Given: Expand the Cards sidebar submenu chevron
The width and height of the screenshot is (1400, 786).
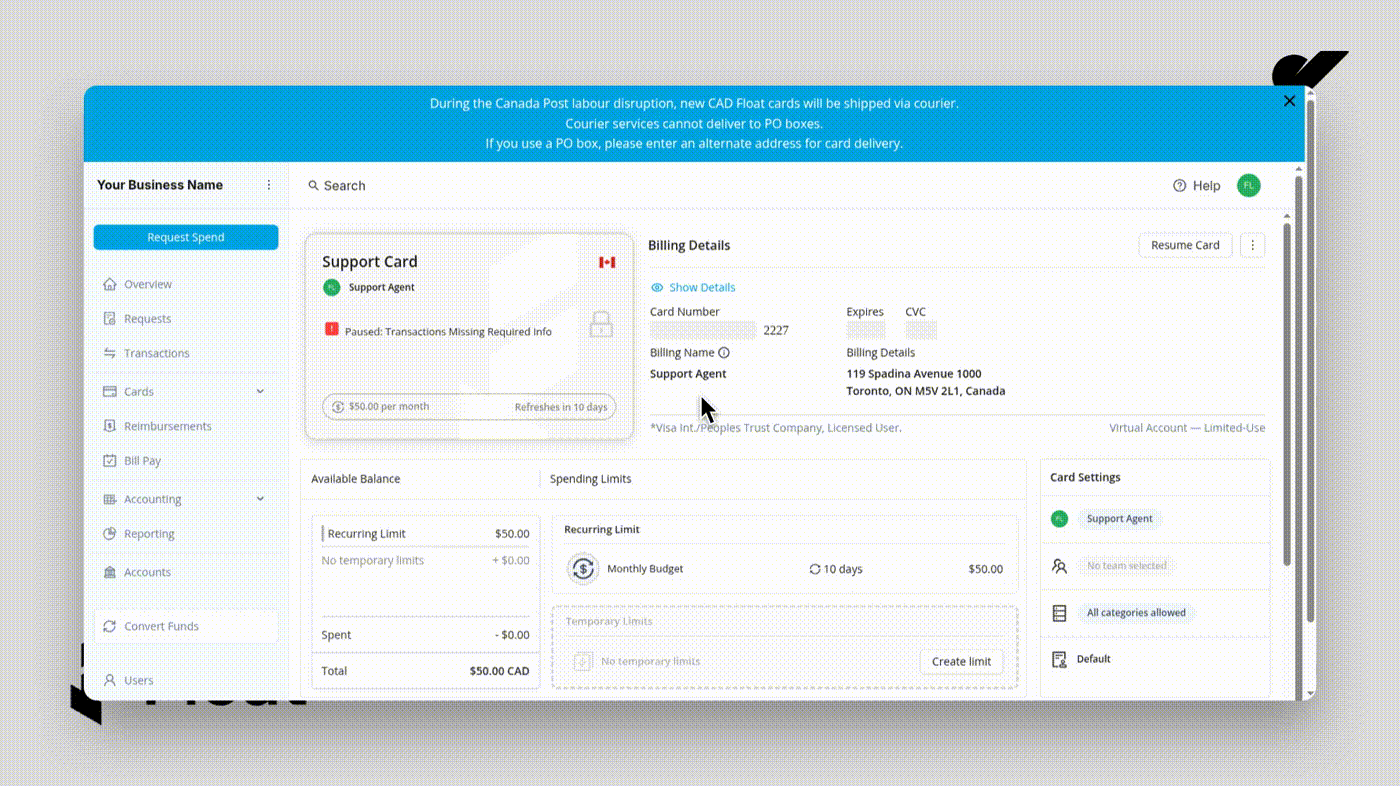Looking at the screenshot, I should [260, 391].
